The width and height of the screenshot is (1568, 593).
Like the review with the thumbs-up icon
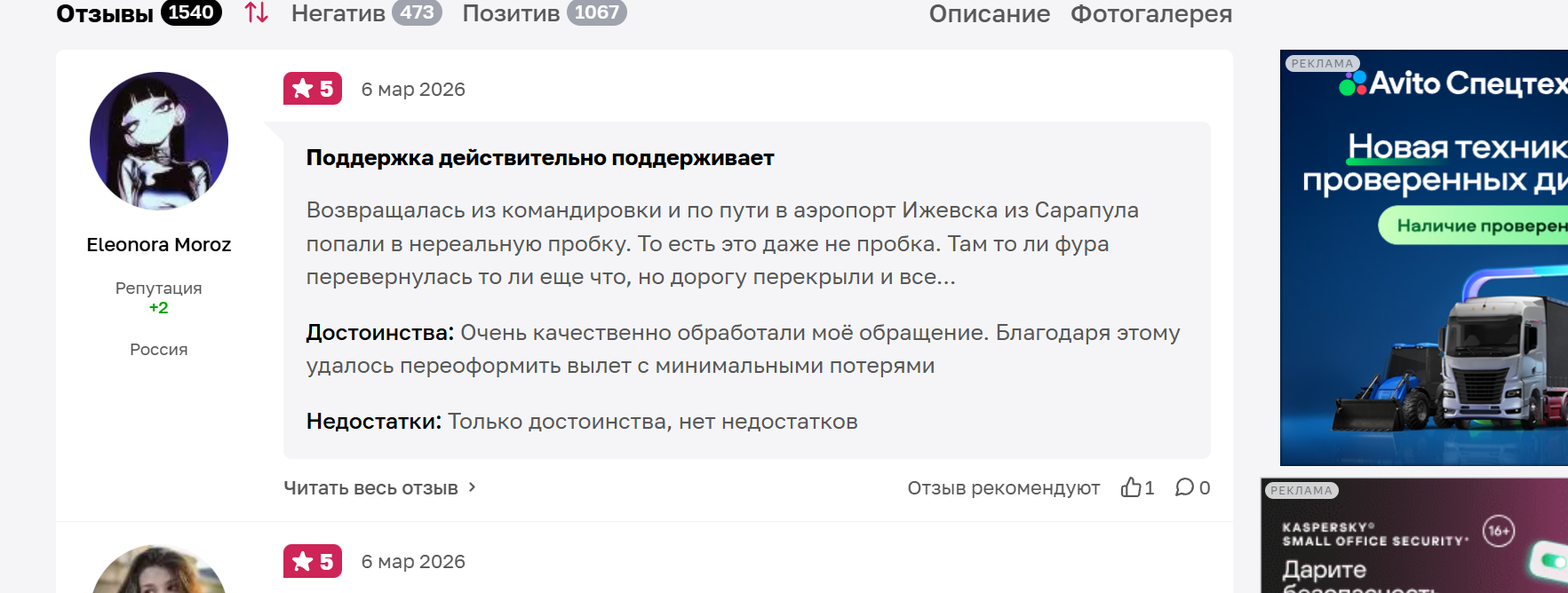pos(1131,487)
